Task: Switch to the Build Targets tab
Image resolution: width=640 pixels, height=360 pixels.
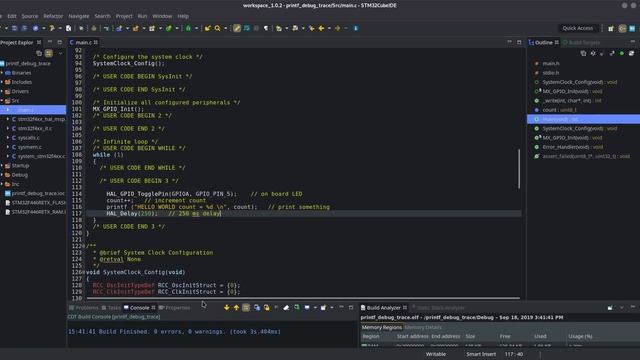Action: tap(581, 42)
